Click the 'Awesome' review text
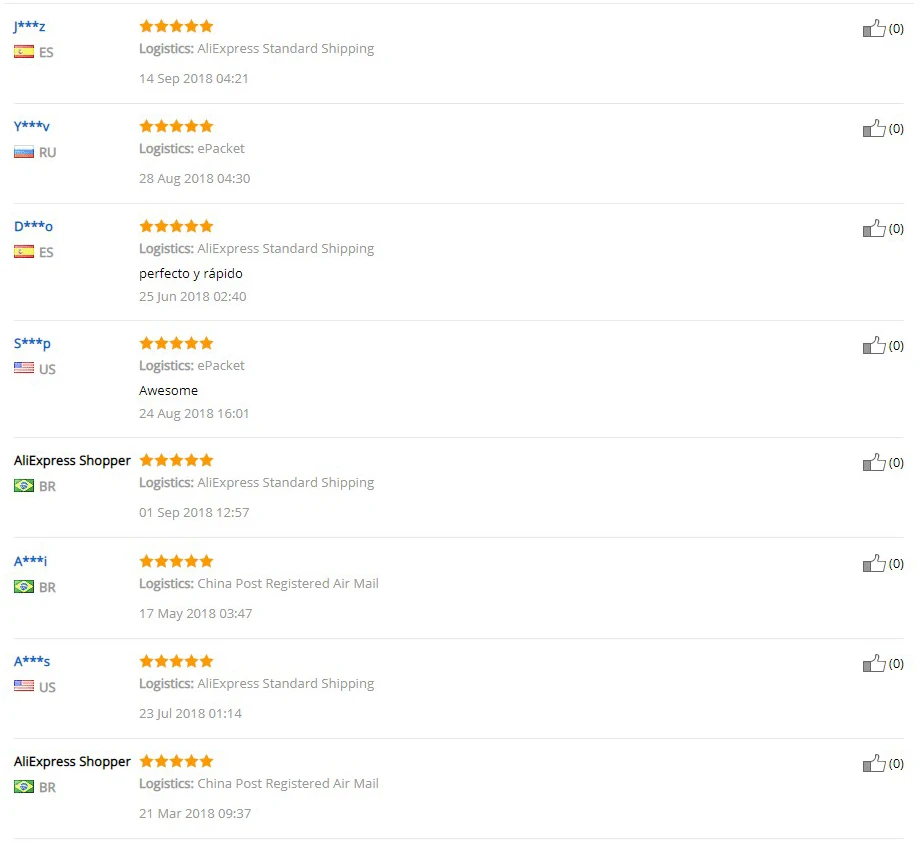Image resolution: width=920 pixels, height=843 pixels. [168, 391]
